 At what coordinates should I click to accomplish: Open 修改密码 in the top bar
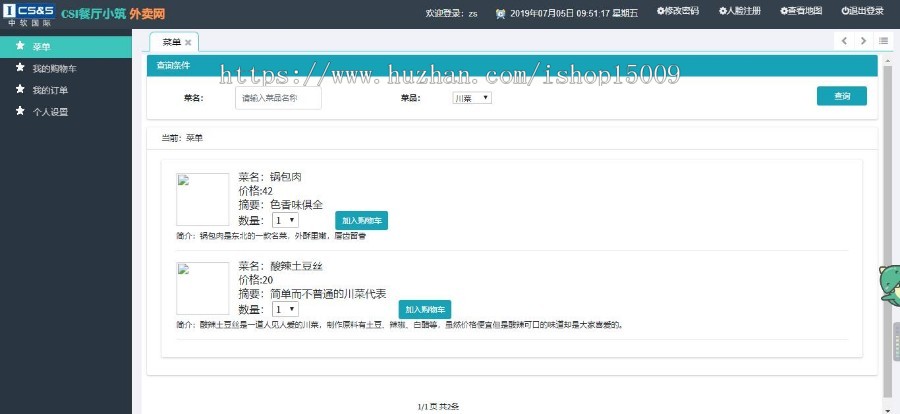pyautogui.click(x=678, y=12)
